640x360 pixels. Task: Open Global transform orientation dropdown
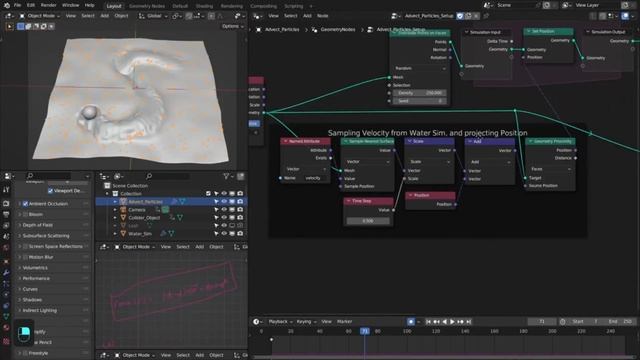tap(153, 16)
